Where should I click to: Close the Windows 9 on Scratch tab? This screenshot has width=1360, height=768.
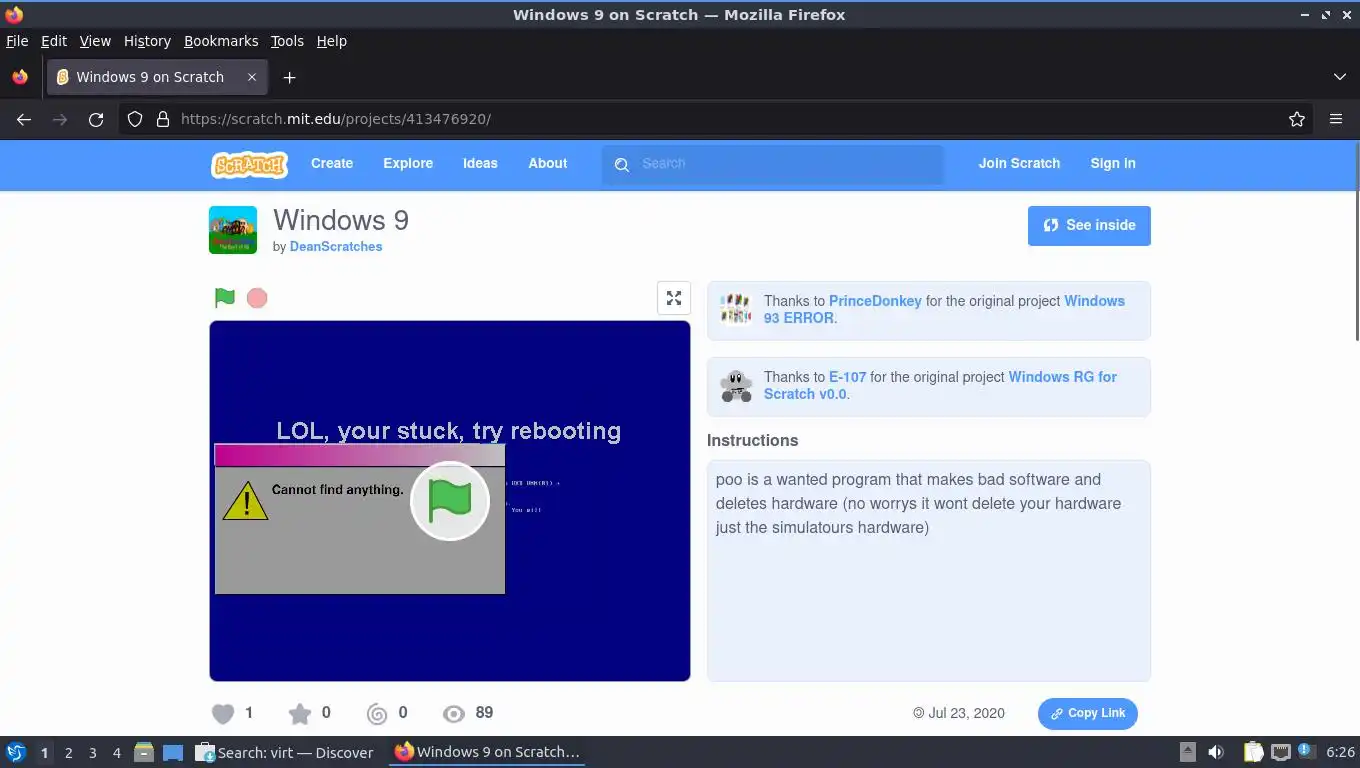252,77
